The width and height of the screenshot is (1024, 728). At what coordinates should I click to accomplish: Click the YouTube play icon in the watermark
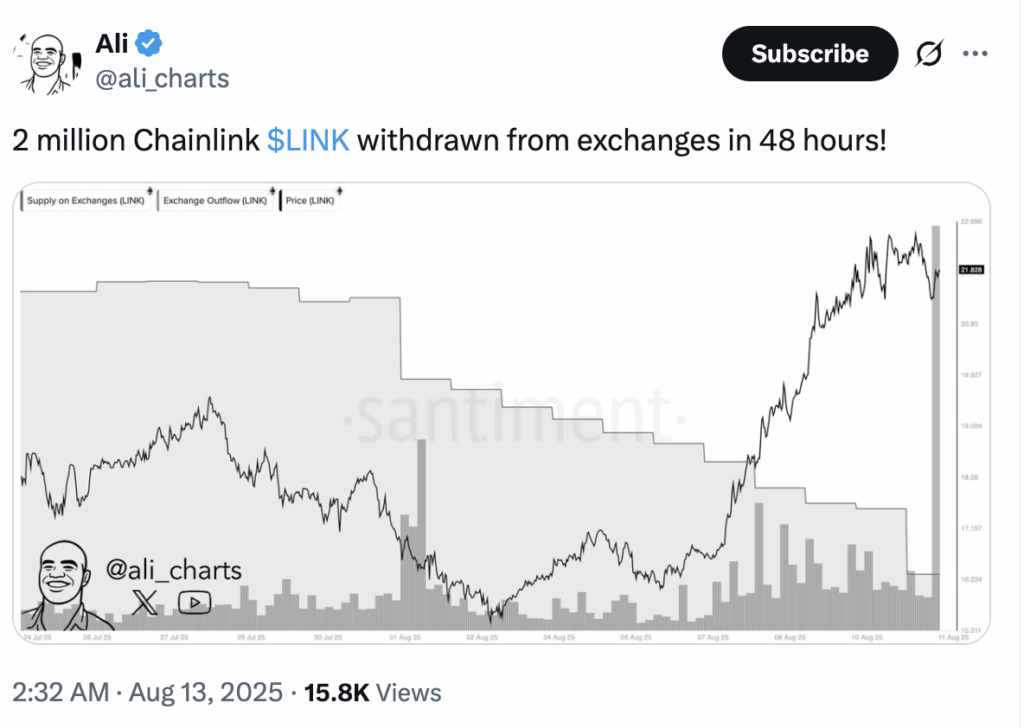(x=195, y=602)
